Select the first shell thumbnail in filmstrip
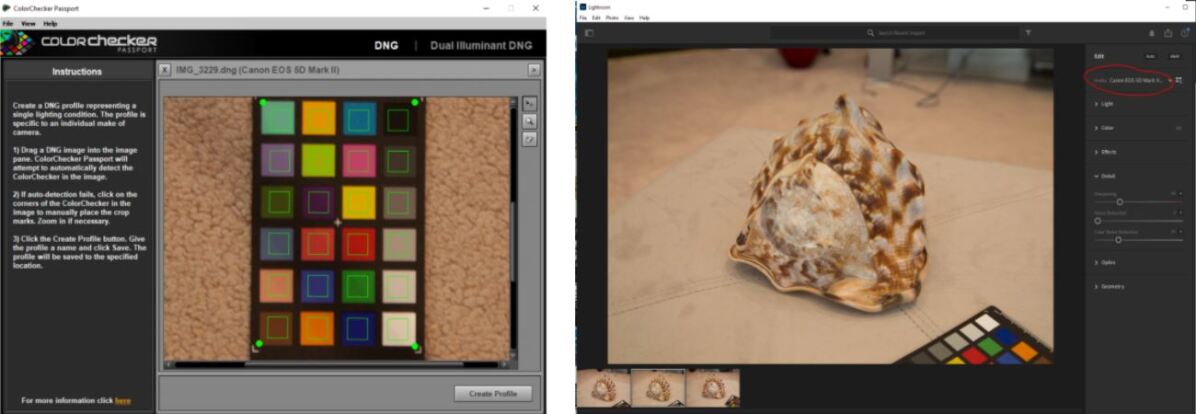Screen dimensions: 1196x414 (604, 387)
